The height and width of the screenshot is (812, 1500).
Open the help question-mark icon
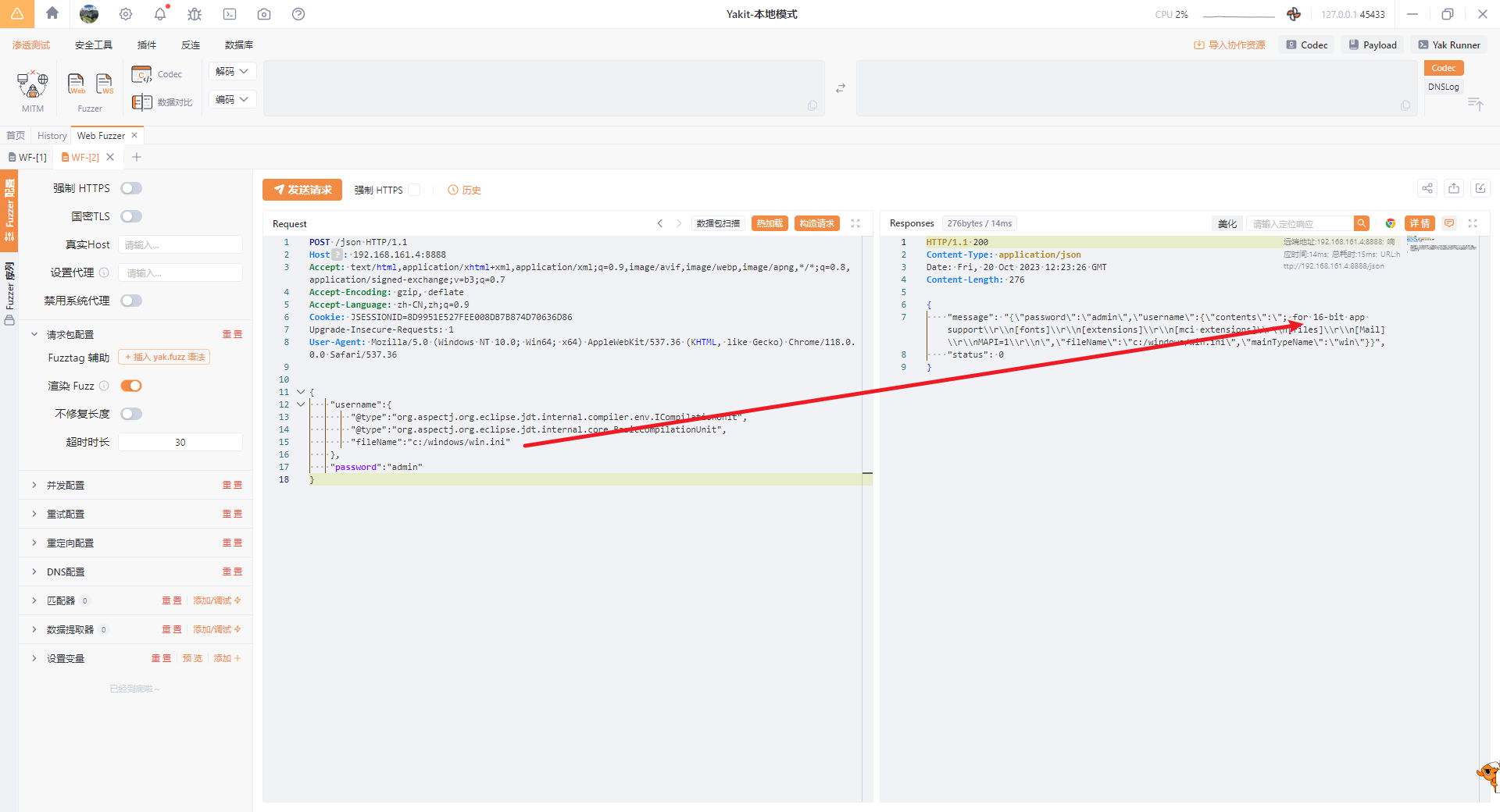[298, 14]
